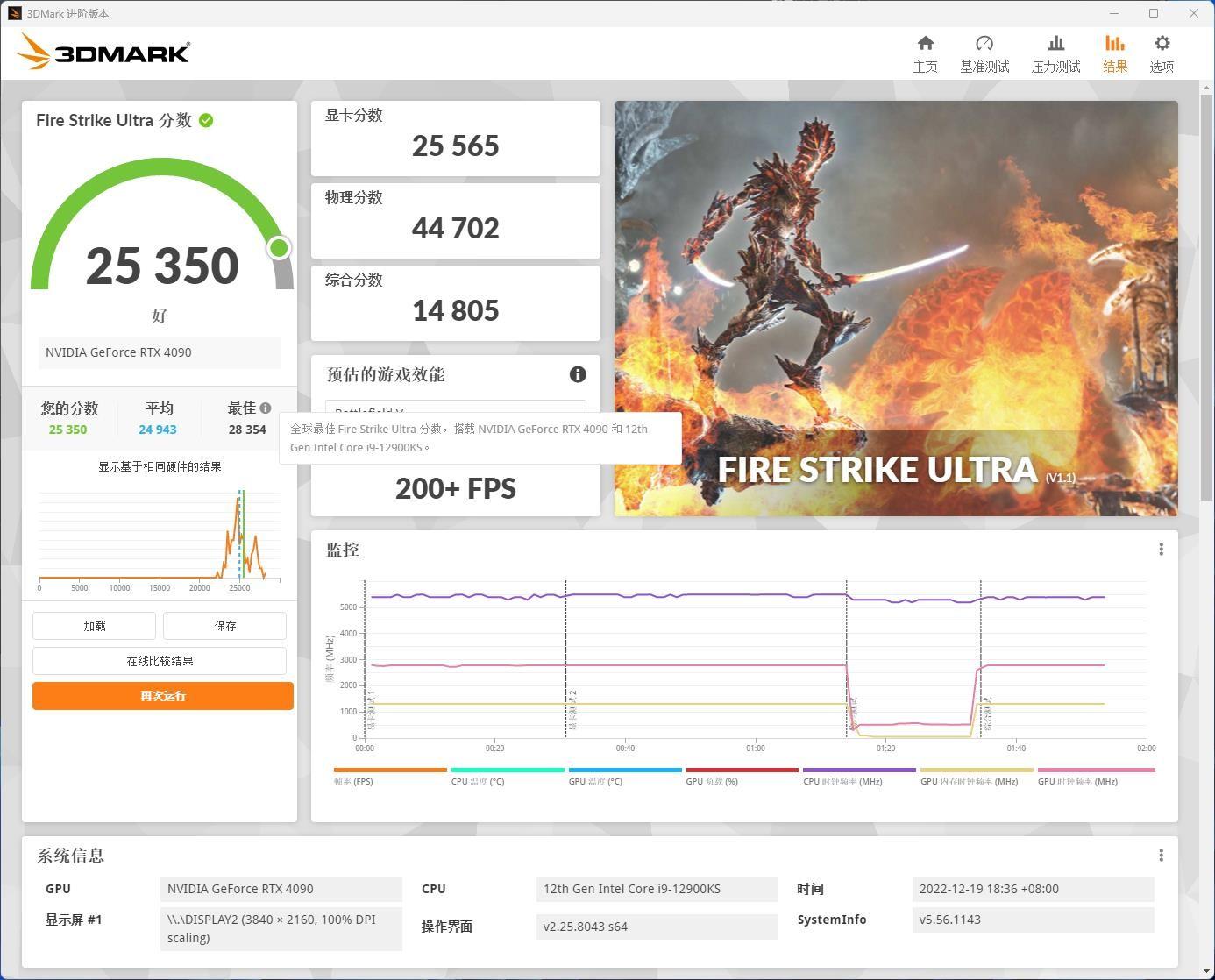The image size is (1215, 980).
Task: Open the 基准测试 benchmarks tab
Action: pyautogui.click(x=984, y=54)
